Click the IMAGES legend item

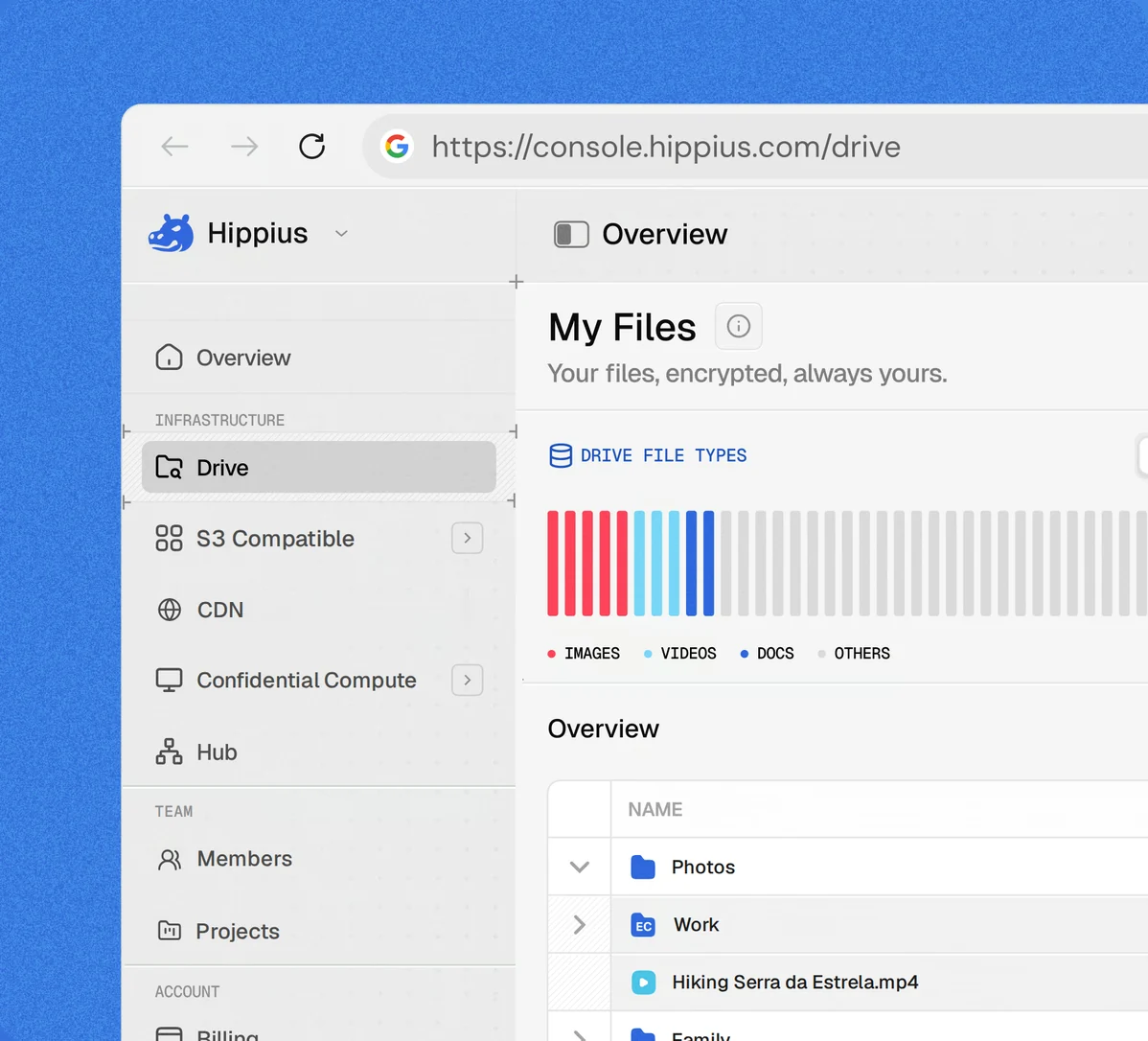[x=584, y=654]
